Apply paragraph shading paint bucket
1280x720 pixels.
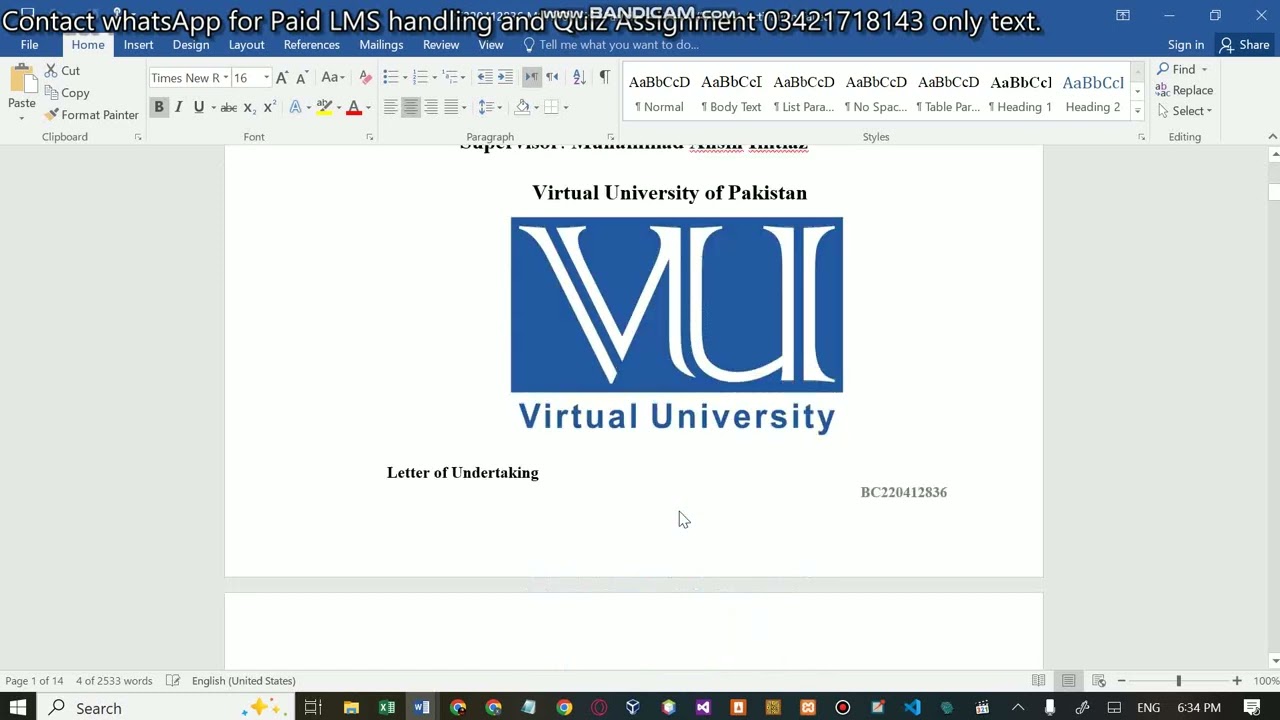coord(522,107)
